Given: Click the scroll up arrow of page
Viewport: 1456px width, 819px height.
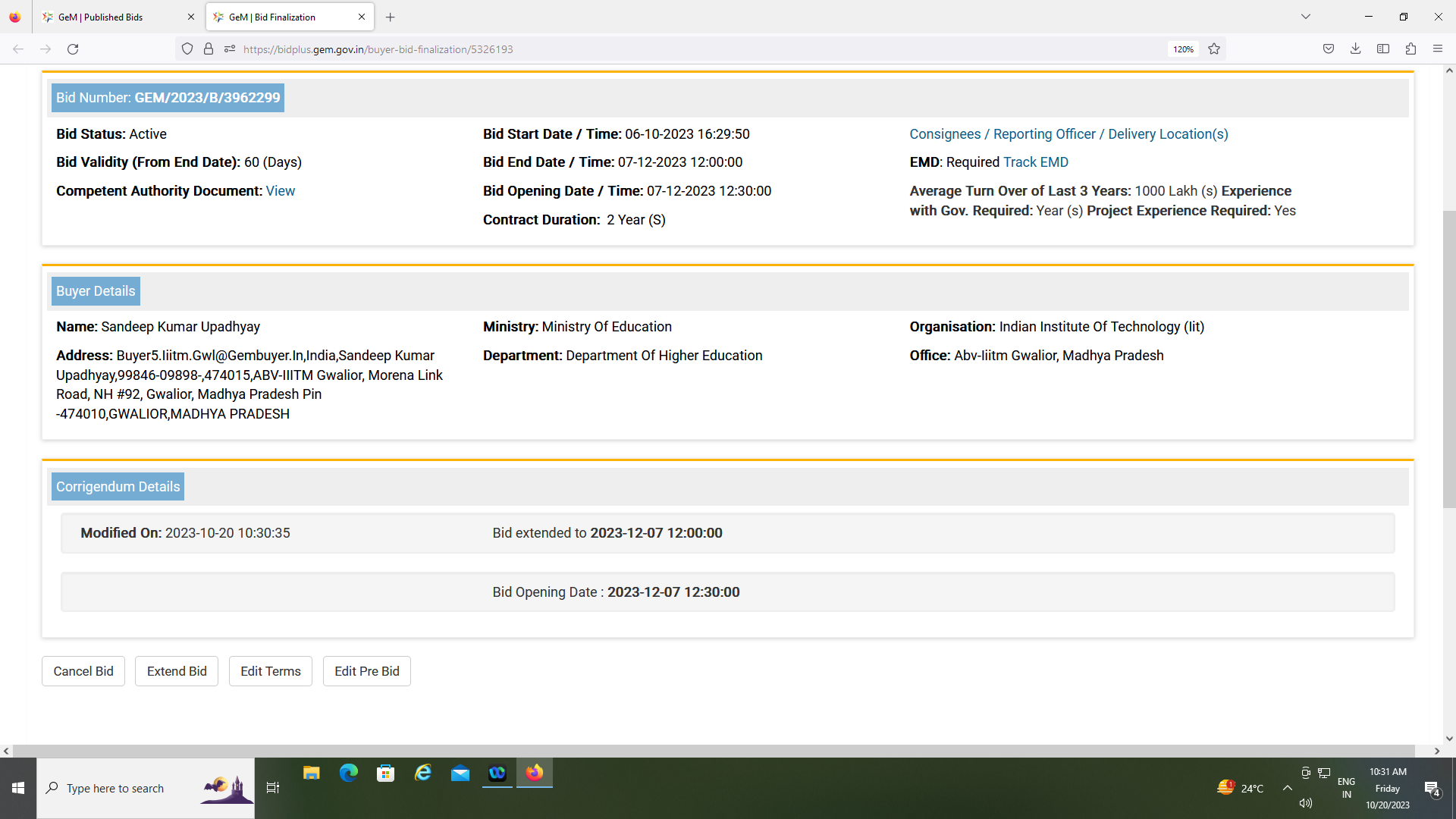Looking at the screenshot, I should click(x=1449, y=71).
